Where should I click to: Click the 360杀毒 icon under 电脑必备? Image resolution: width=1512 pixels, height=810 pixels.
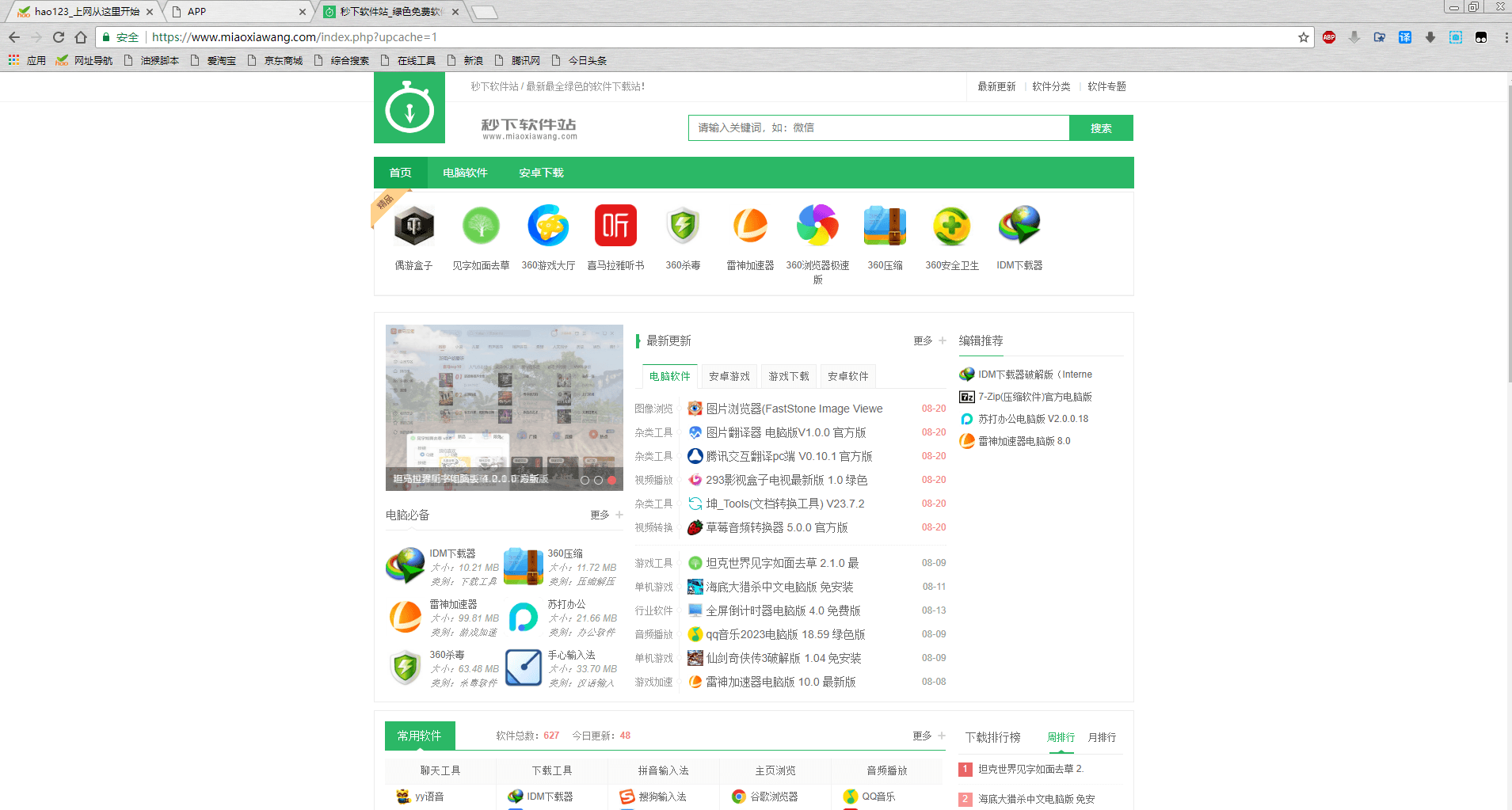(x=405, y=667)
